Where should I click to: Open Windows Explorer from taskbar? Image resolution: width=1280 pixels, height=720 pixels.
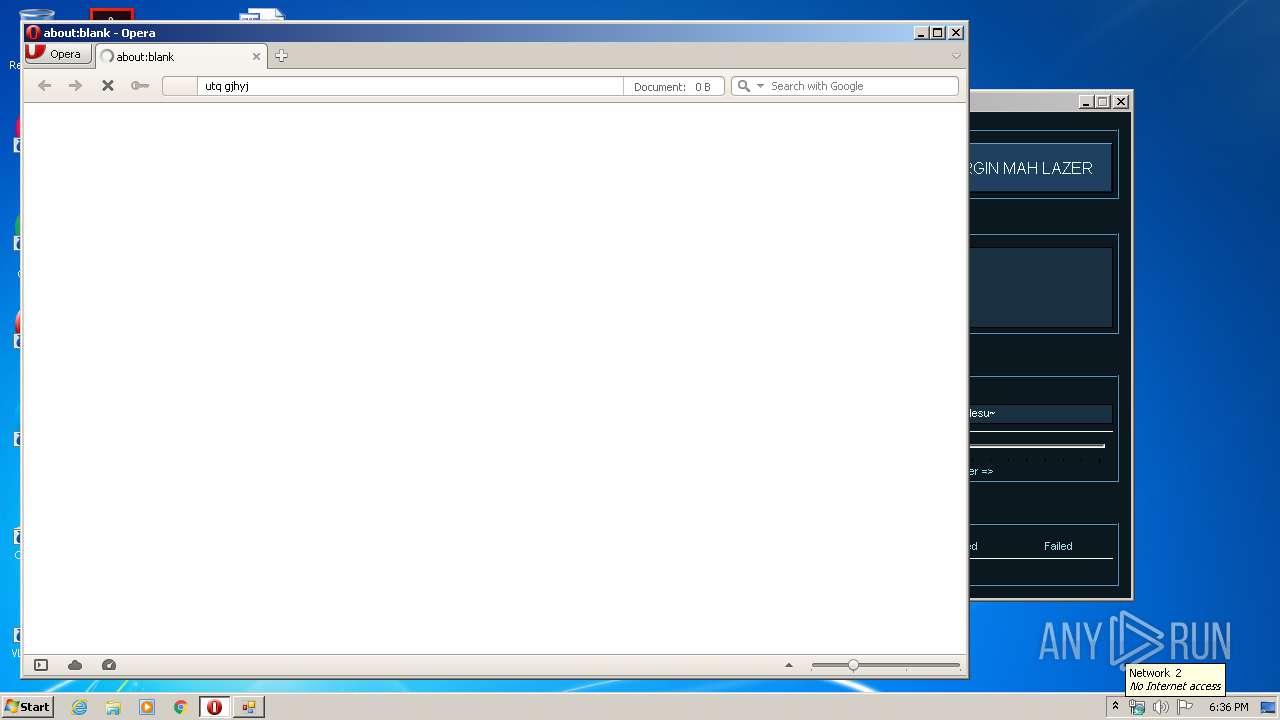(113, 707)
